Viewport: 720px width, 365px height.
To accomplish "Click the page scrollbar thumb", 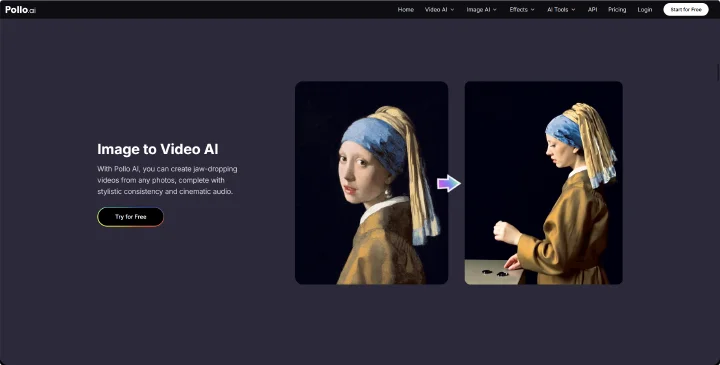I will click(x=718, y=72).
